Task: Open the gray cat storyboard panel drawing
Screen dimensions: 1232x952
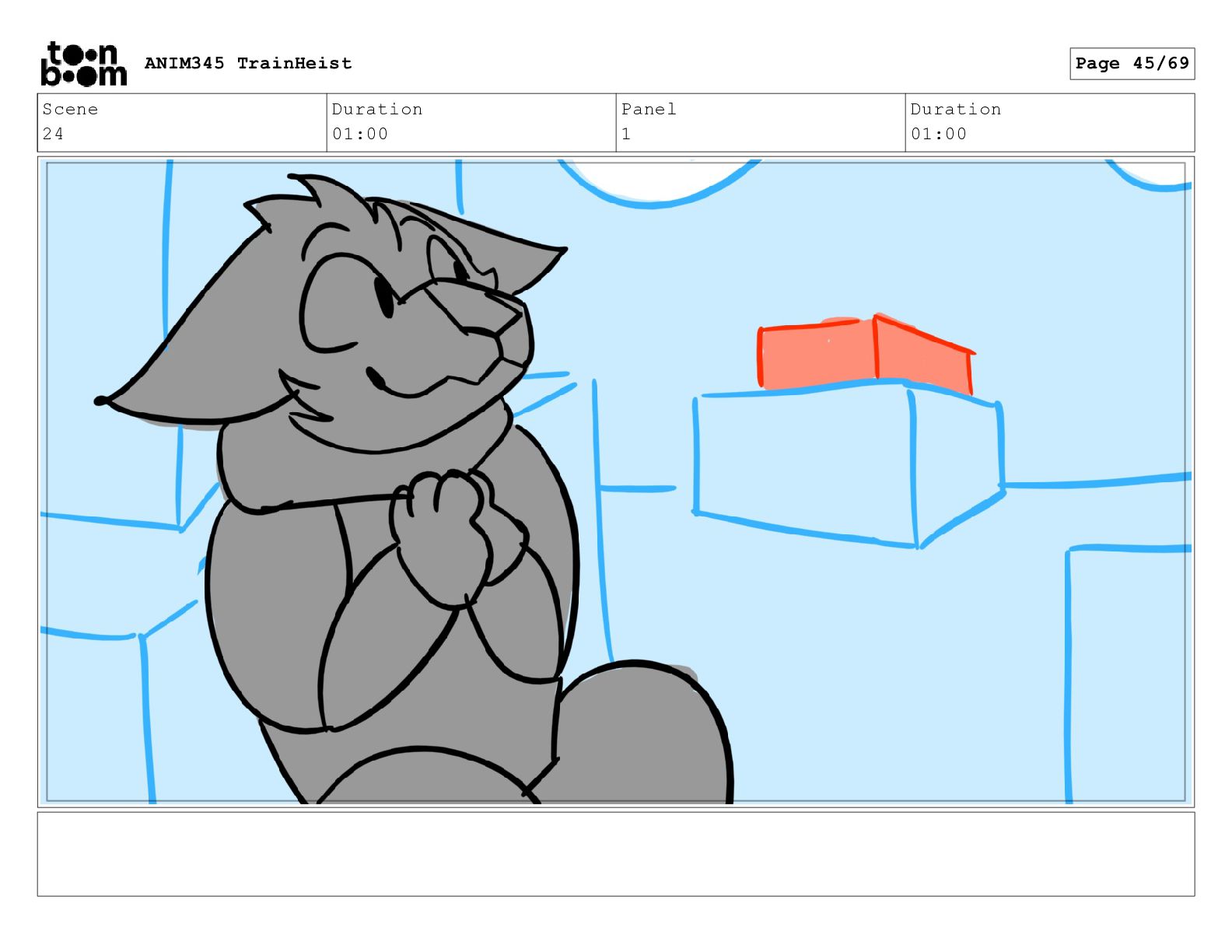Action: point(616,481)
